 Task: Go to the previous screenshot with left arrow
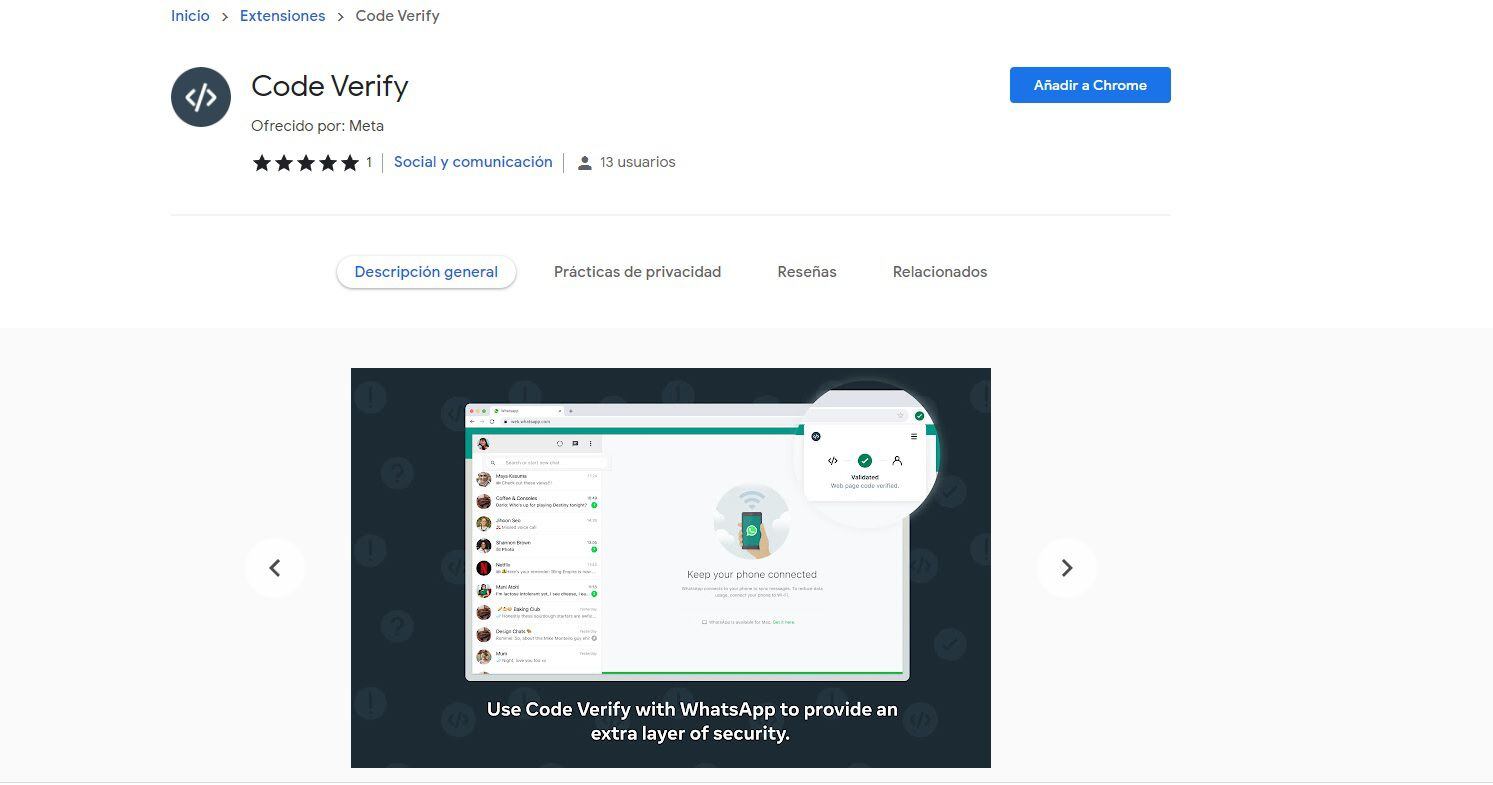pos(275,568)
